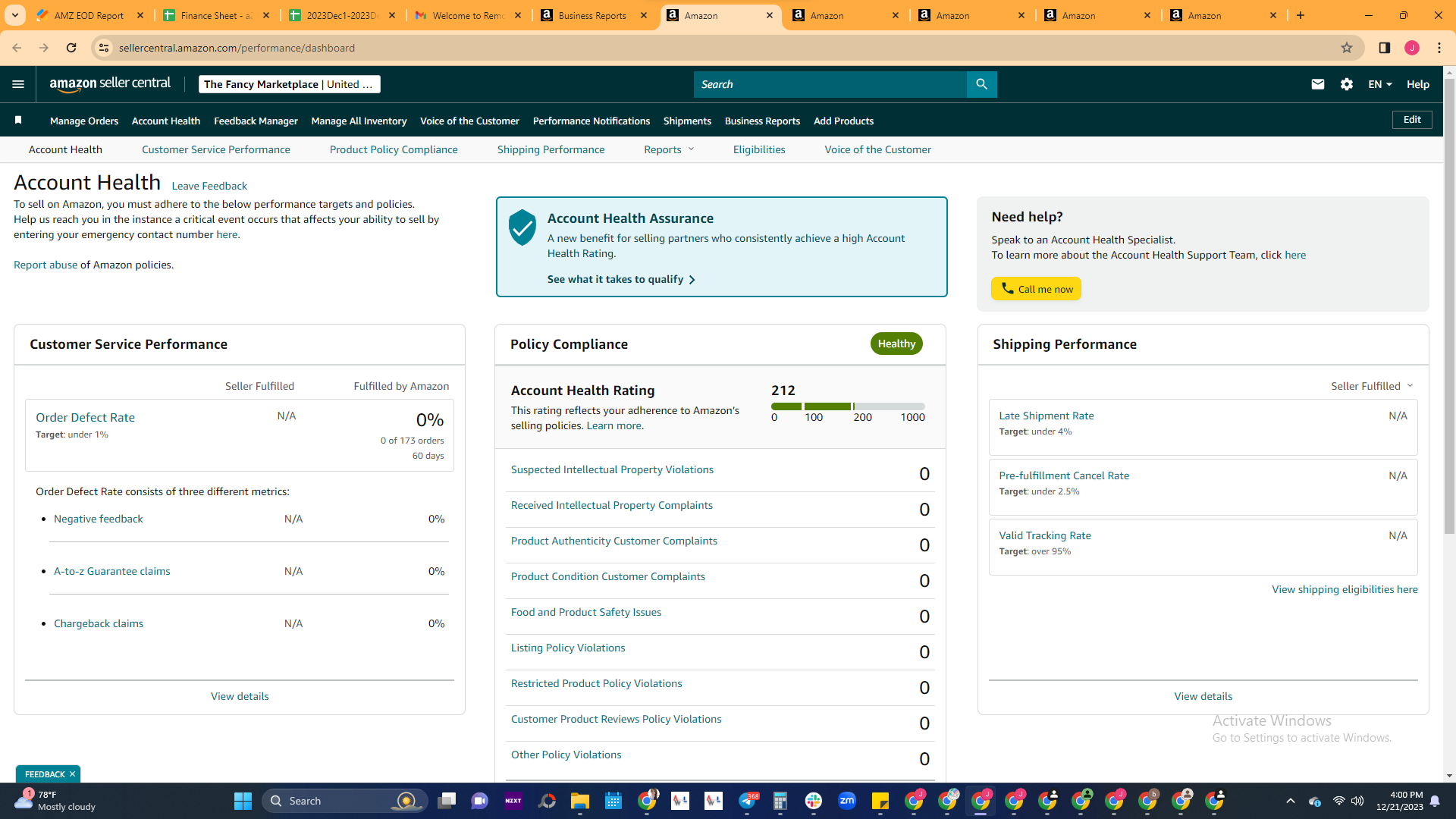The width and height of the screenshot is (1456, 819).
Task: Close the AMZ EOD Report tab
Action: pyautogui.click(x=140, y=15)
